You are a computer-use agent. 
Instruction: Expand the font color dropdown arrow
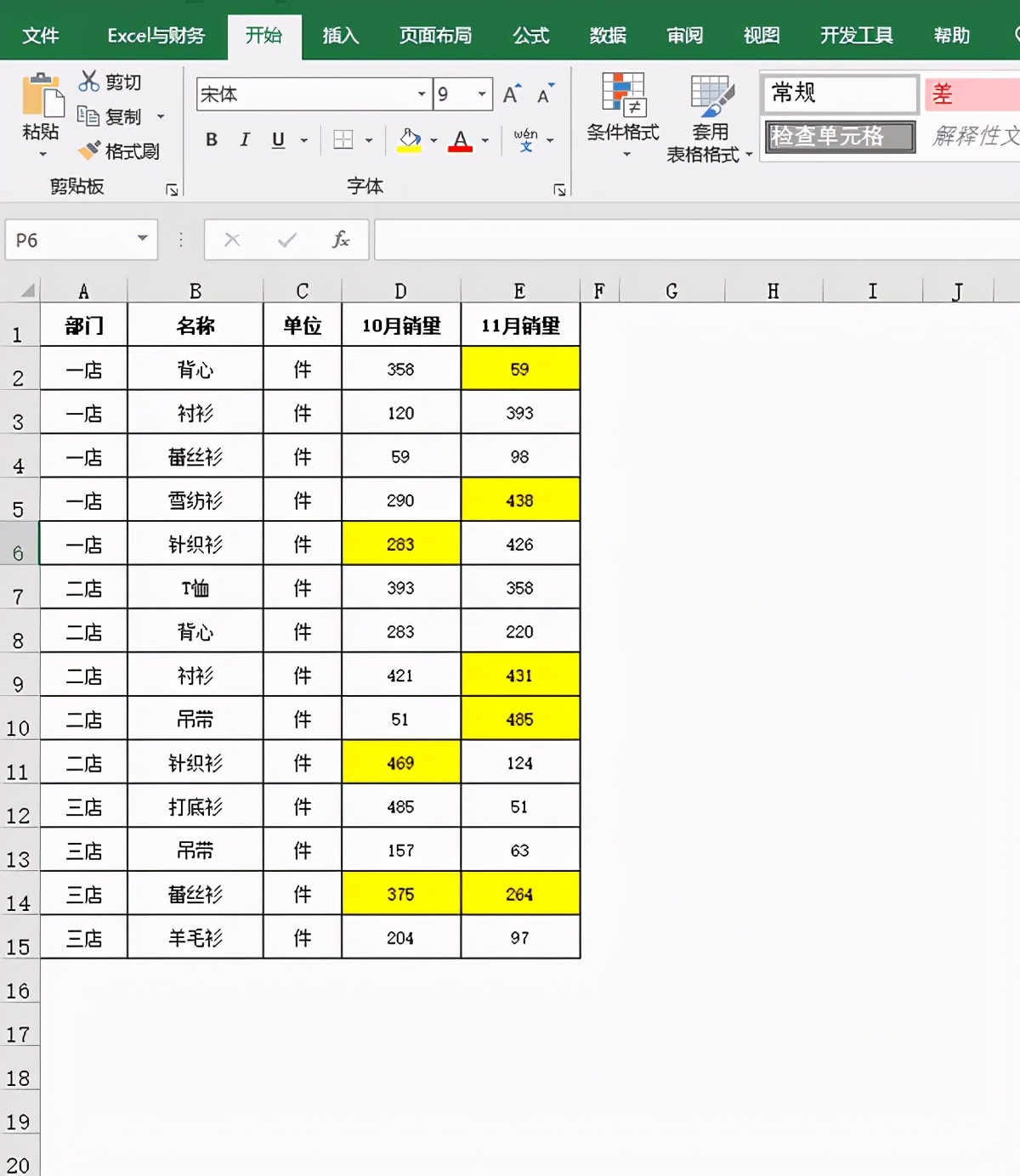point(484,140)
